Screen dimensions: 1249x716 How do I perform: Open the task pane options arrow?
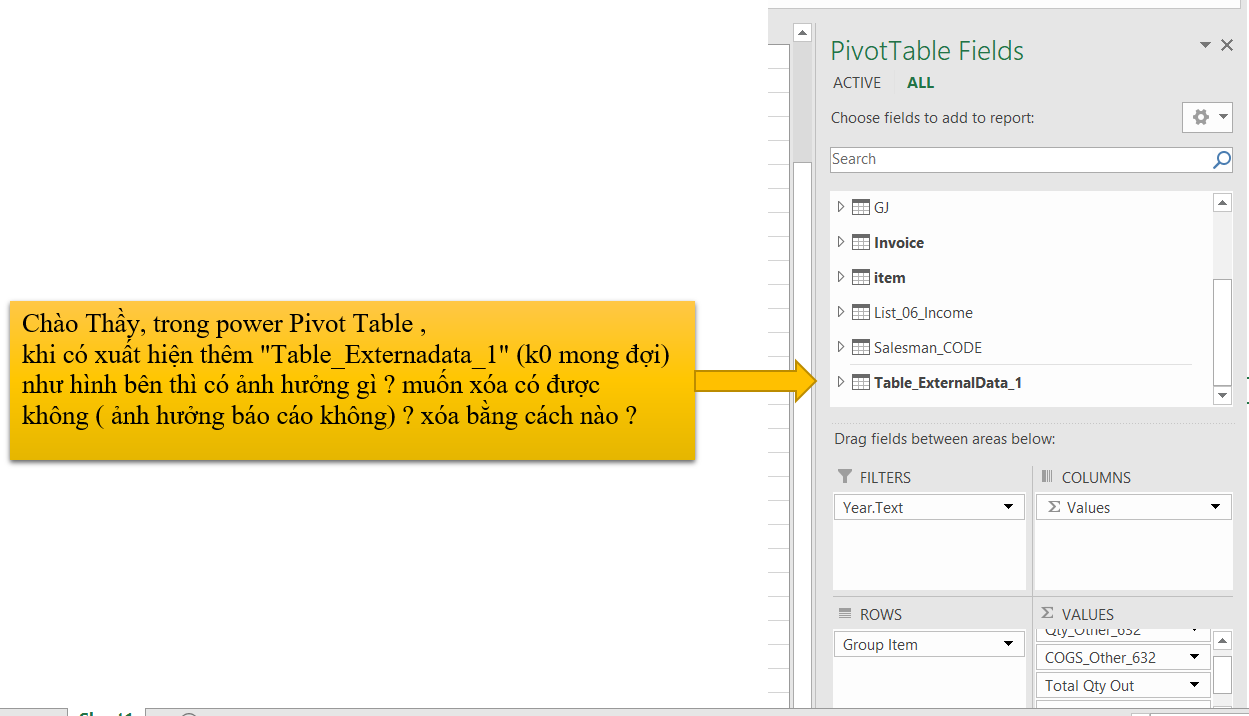(1205, 45)
